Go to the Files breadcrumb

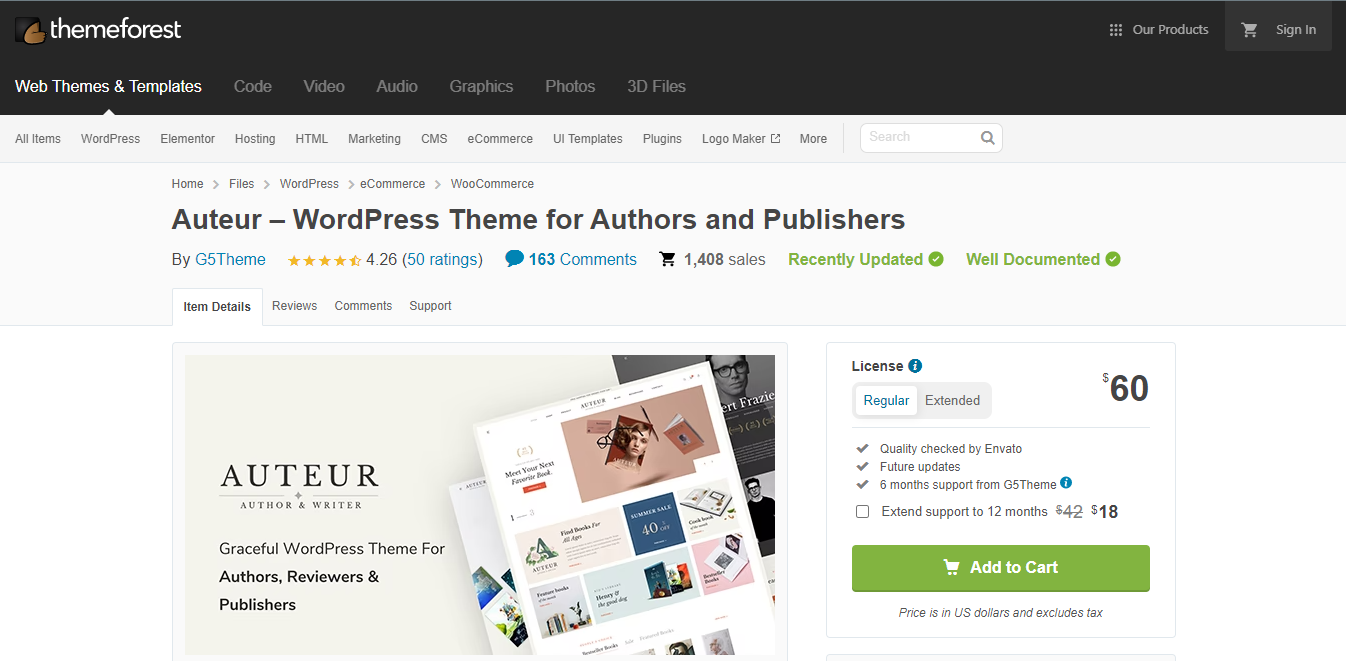[x=242, y=184]
